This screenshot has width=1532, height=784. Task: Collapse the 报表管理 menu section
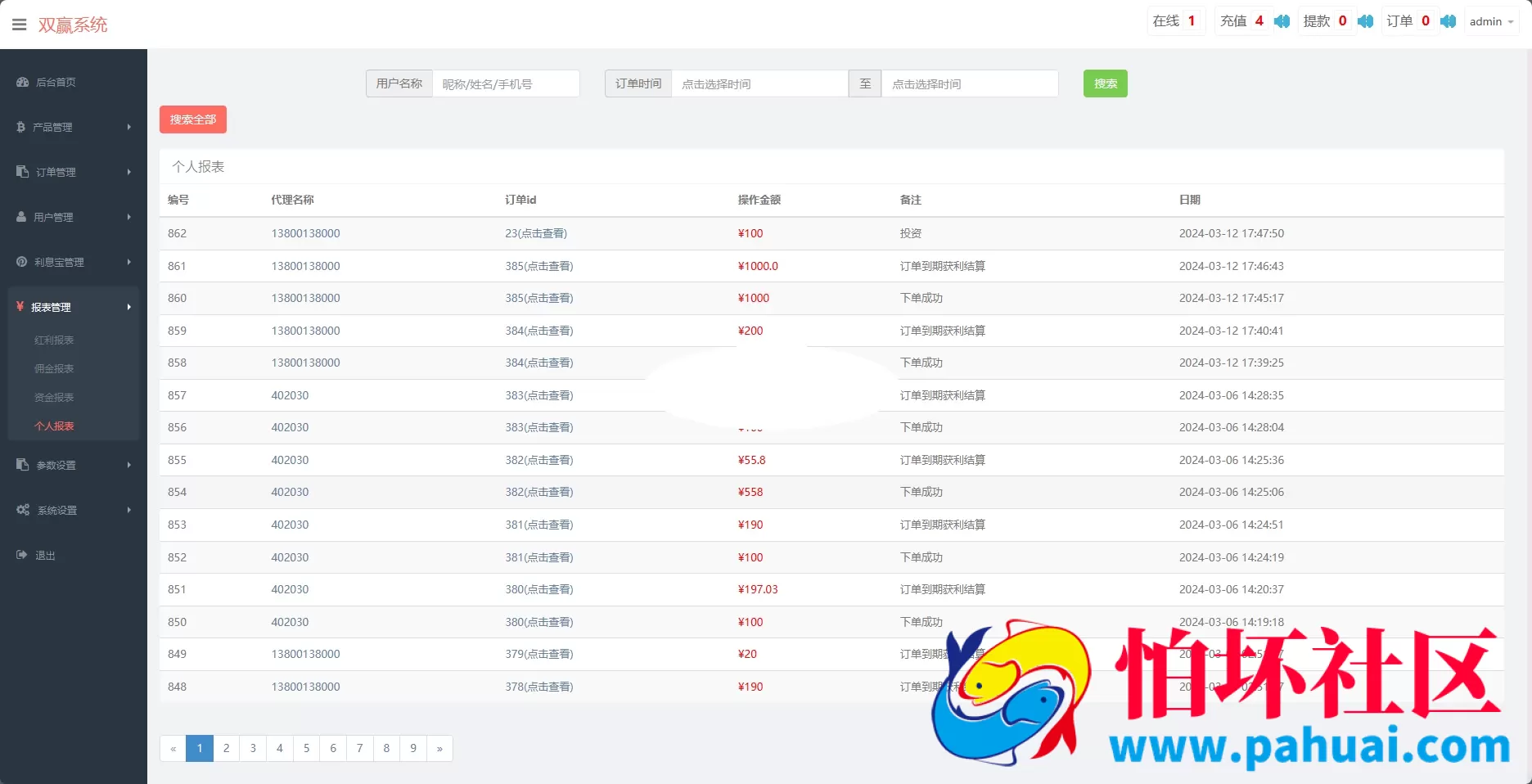coord(128,308)
